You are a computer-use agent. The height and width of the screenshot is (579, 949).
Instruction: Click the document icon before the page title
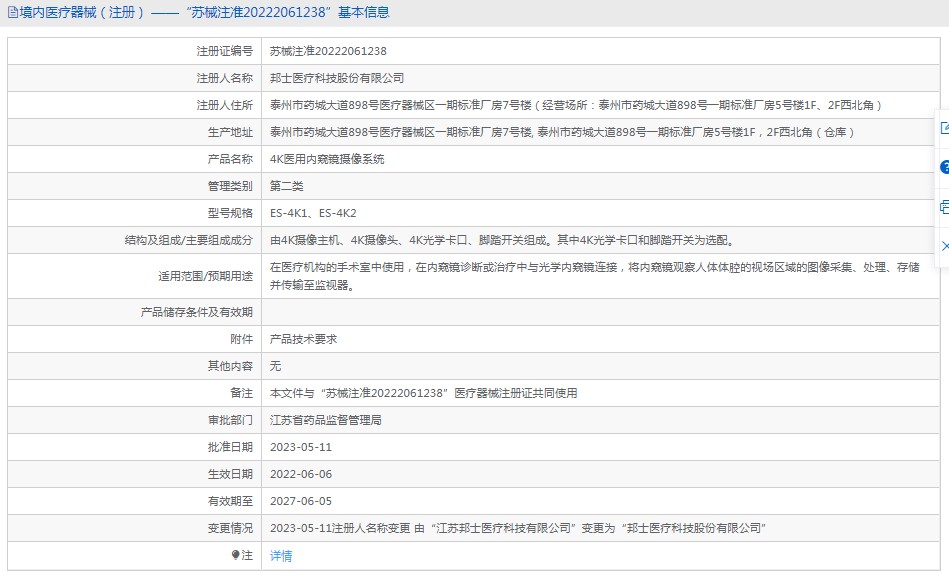point(12,12)
